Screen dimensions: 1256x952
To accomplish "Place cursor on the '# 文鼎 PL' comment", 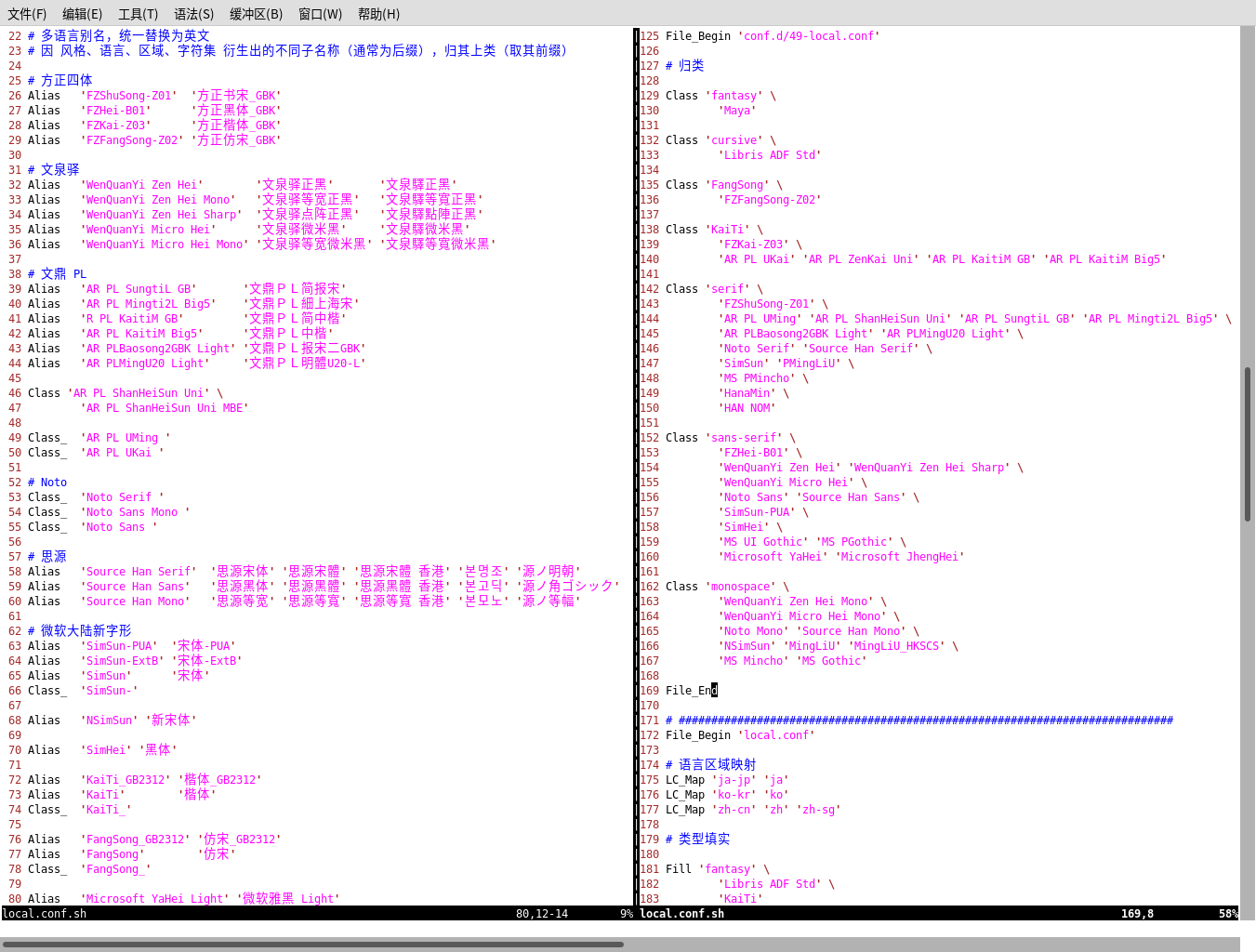I will point(57,274).
